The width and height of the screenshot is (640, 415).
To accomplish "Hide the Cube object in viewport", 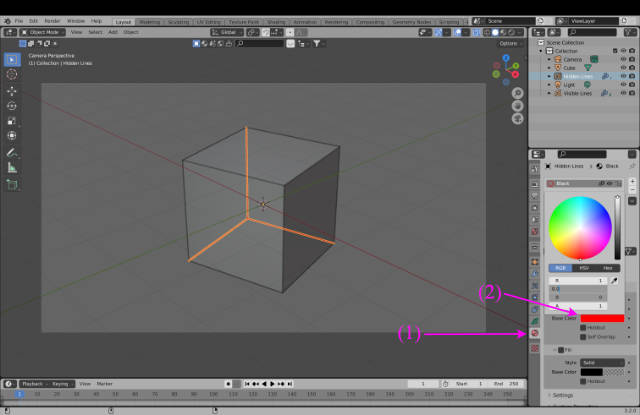I will [623, 68].
